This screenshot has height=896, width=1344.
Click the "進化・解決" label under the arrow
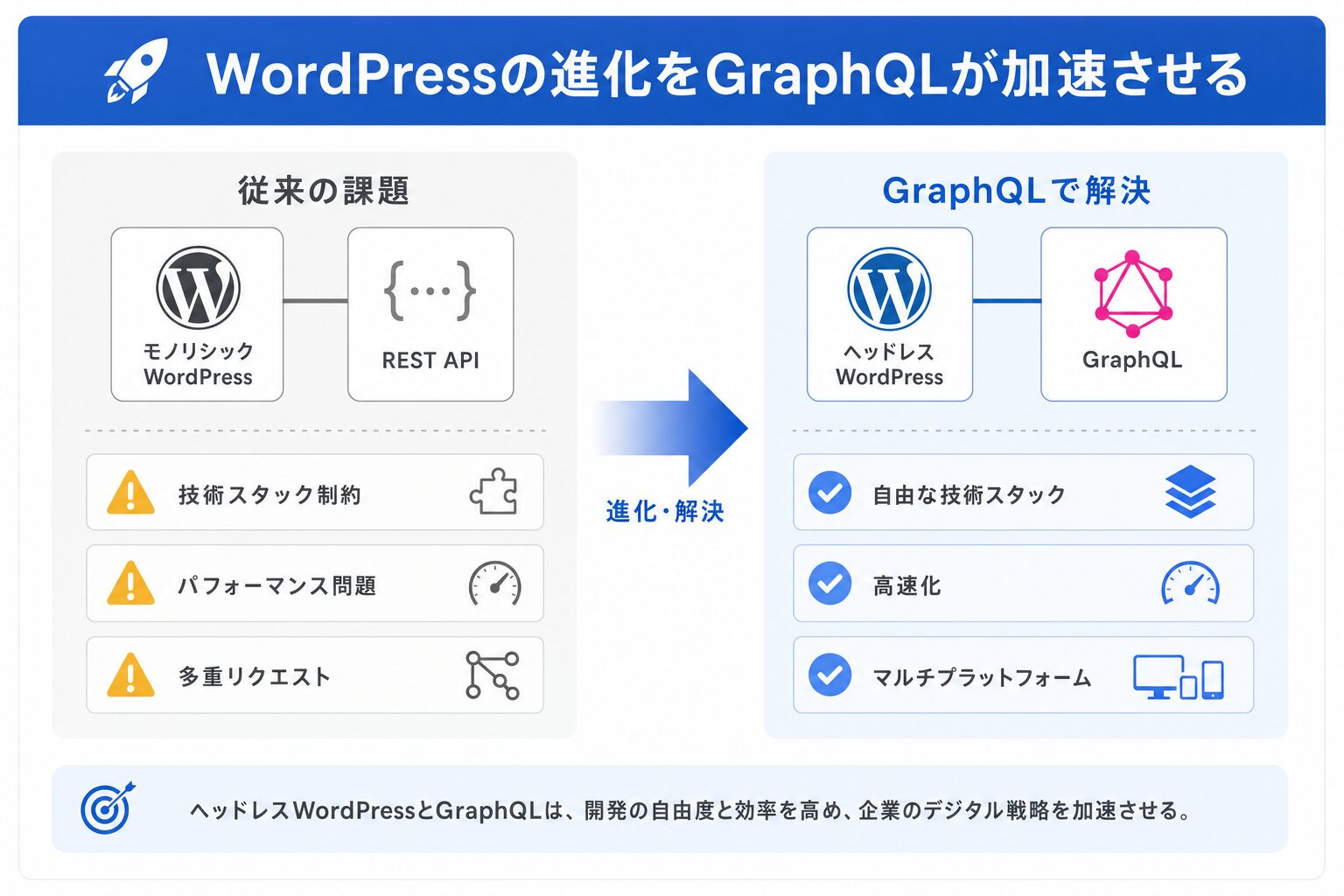click(665, 511)
